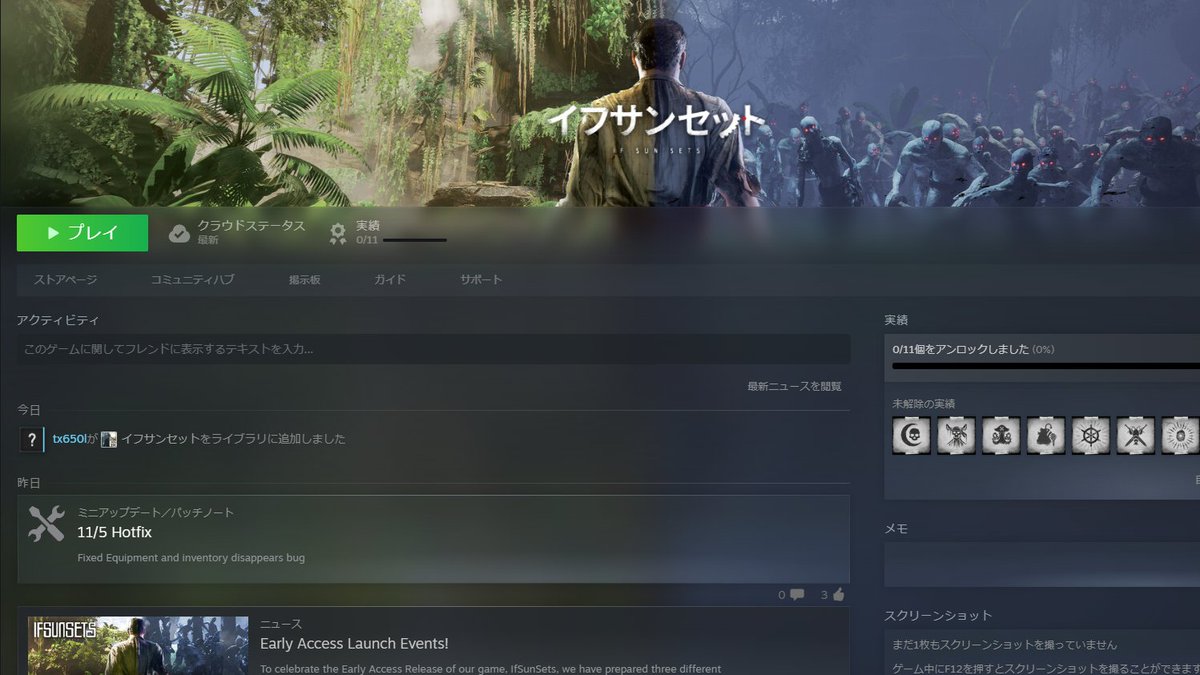This screenshot has width=1200, height=675.
Task: Click the achievements unlock progress bar
Action: click(x=1046, y=366)
